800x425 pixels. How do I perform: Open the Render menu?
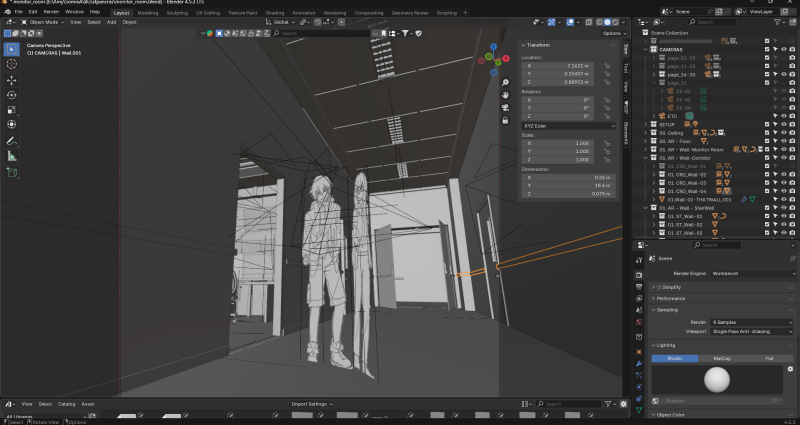tap(52, 12)
